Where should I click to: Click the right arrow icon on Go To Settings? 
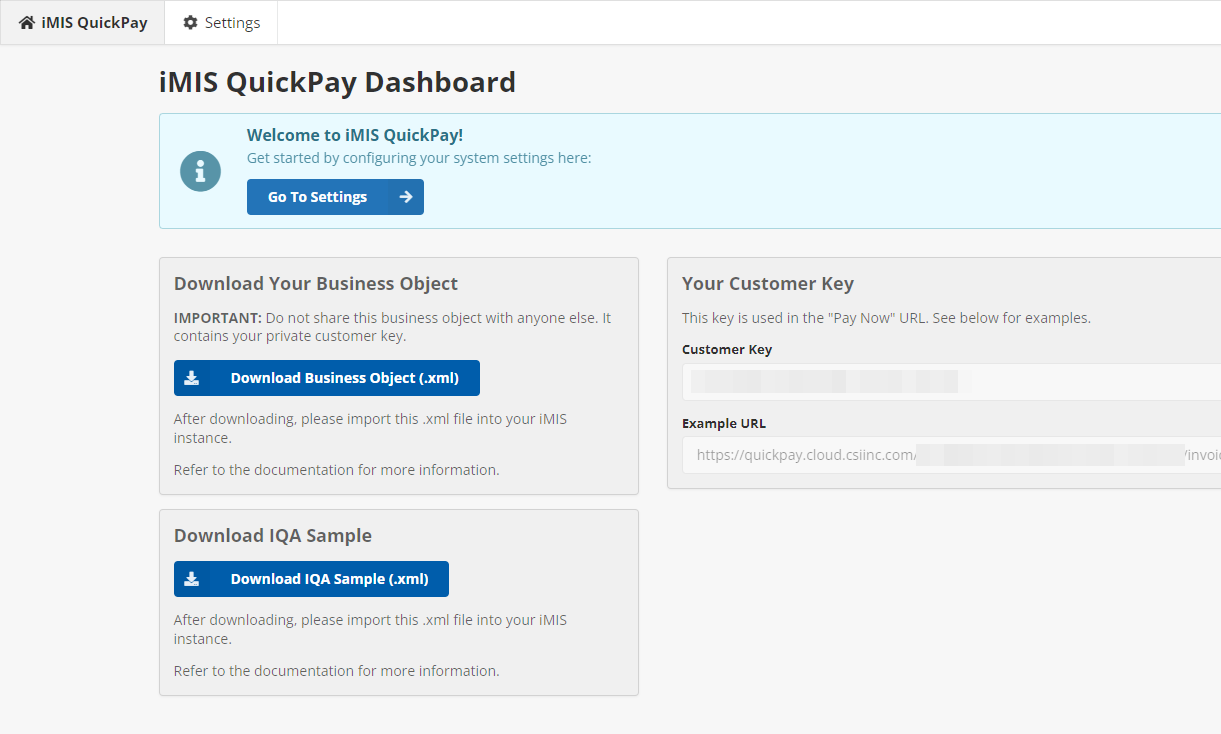(x=405, y=197)
